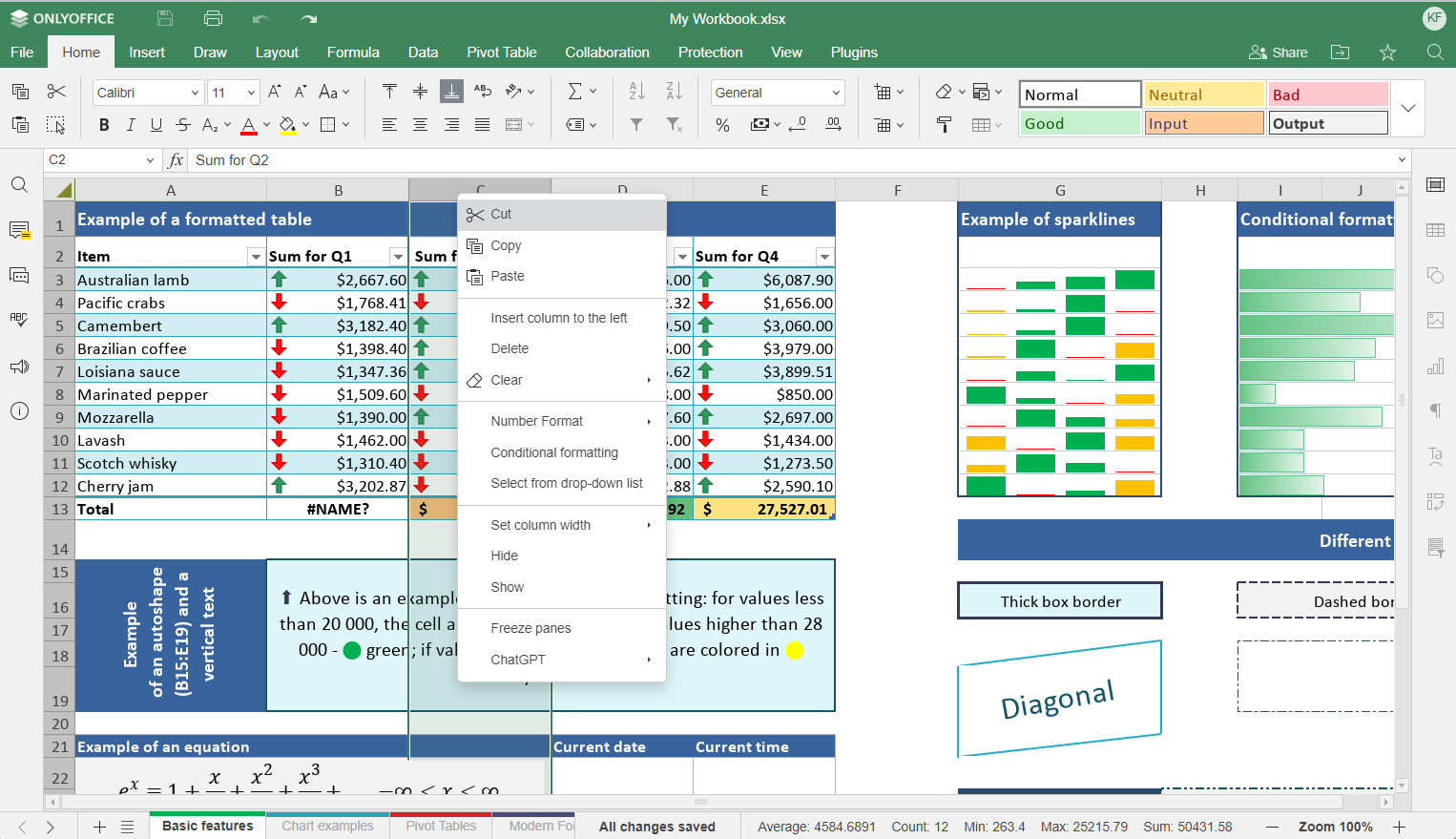Toggle the Align Bottom button
This screenshot has height=839, width=1456.
point(451,92)
